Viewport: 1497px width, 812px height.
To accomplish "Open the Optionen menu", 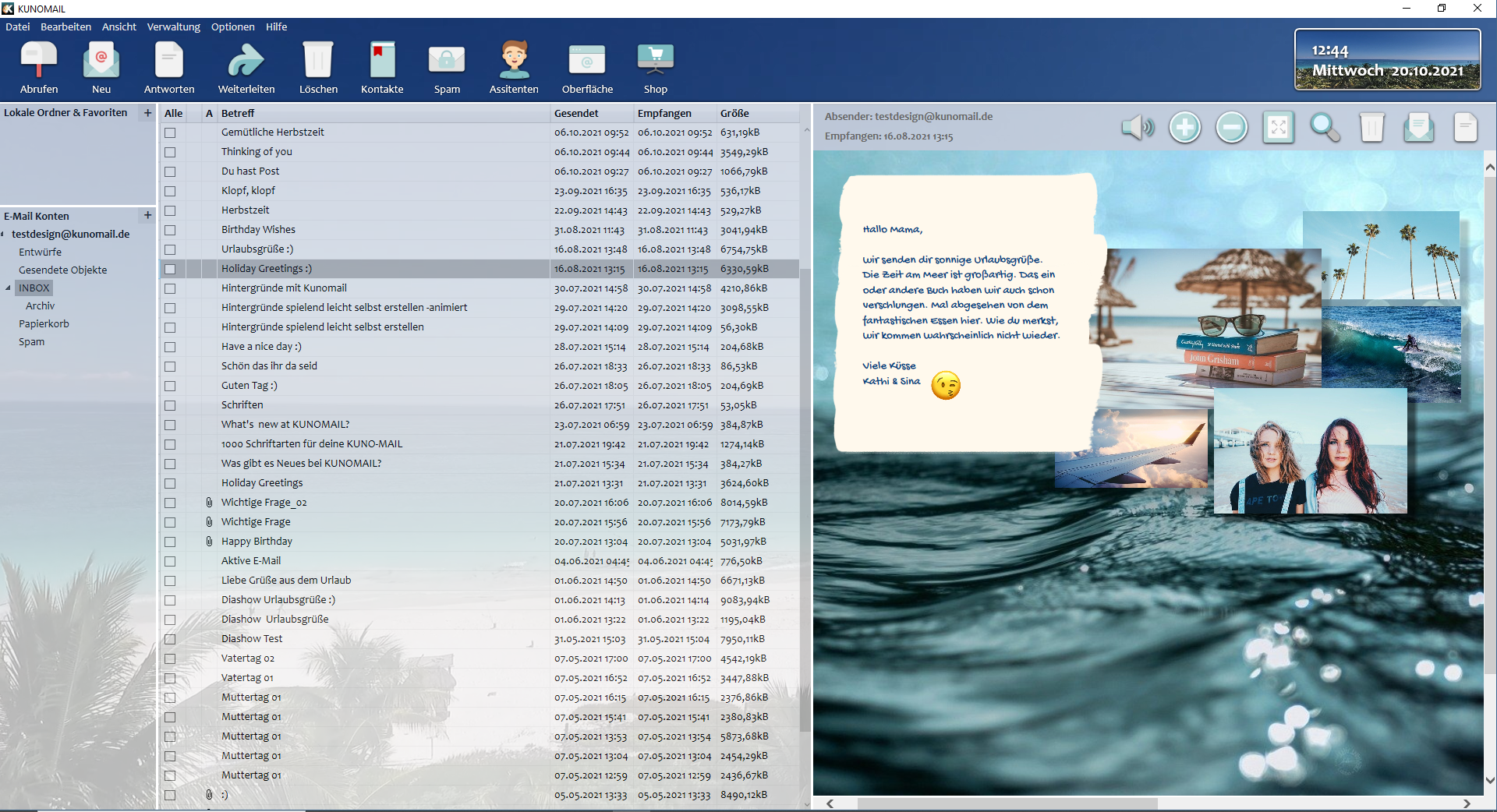I will tap(232, 26).
